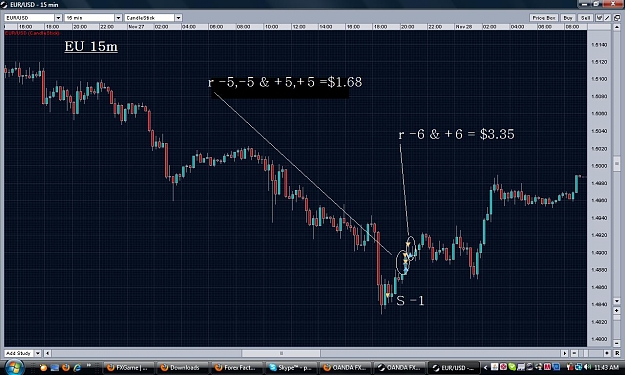
Task: Expand hidden system tray icons arrow
Action: coord(485,367)
